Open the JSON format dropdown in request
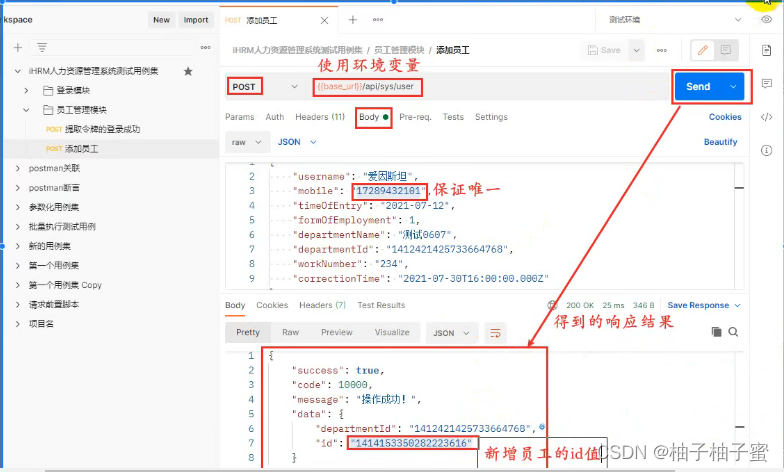This screenshot has height=472, width=784. coord(297,142)
